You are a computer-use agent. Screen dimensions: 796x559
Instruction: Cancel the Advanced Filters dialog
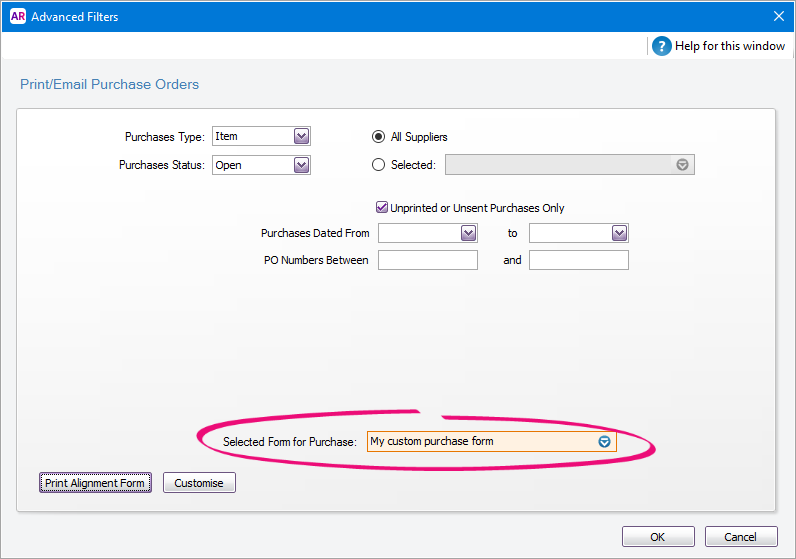click(x=740, y=537)
